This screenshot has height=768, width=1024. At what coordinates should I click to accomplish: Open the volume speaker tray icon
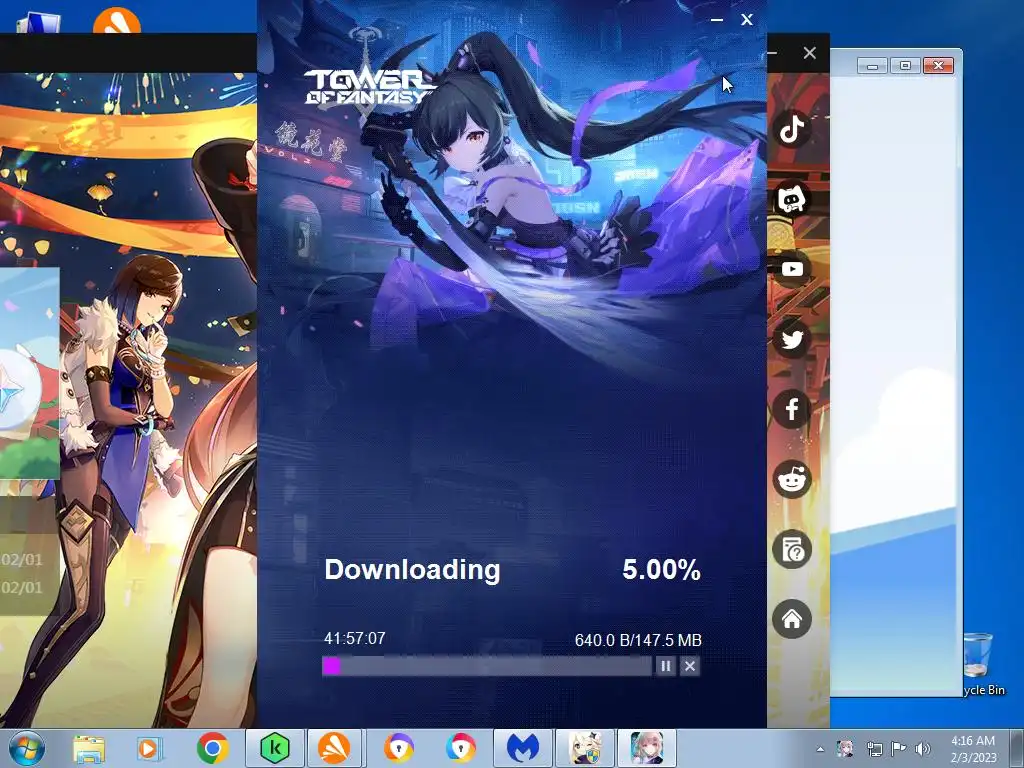923,749
